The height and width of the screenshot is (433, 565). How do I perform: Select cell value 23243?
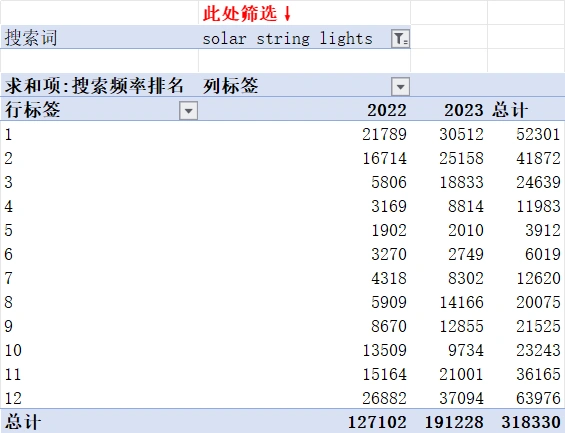(x=538, y=350)
